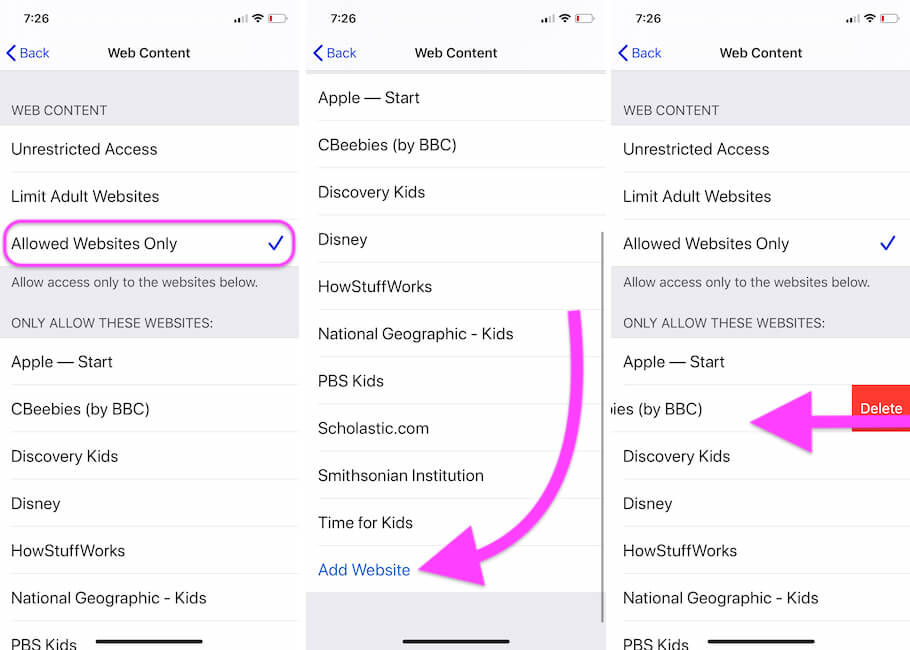Open Apple — Start on the right screen
The width and height of the screenshot is (910, 650).
coord(760,362)
